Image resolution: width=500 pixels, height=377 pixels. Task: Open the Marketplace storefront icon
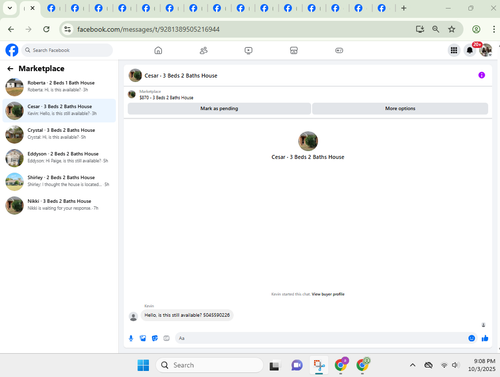(x=294, y=51)
